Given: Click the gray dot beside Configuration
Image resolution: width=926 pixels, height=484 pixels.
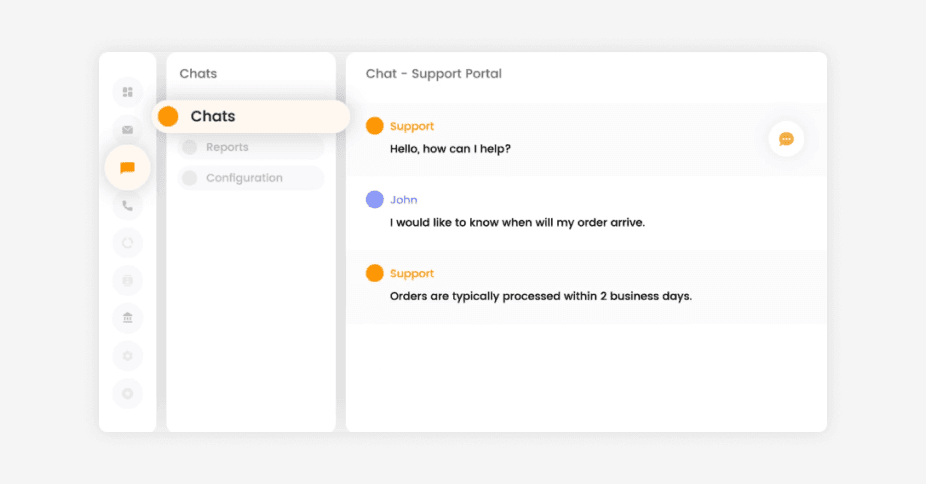Looking at the screenshot, I should pyautogui.click(x=190, y=178).
